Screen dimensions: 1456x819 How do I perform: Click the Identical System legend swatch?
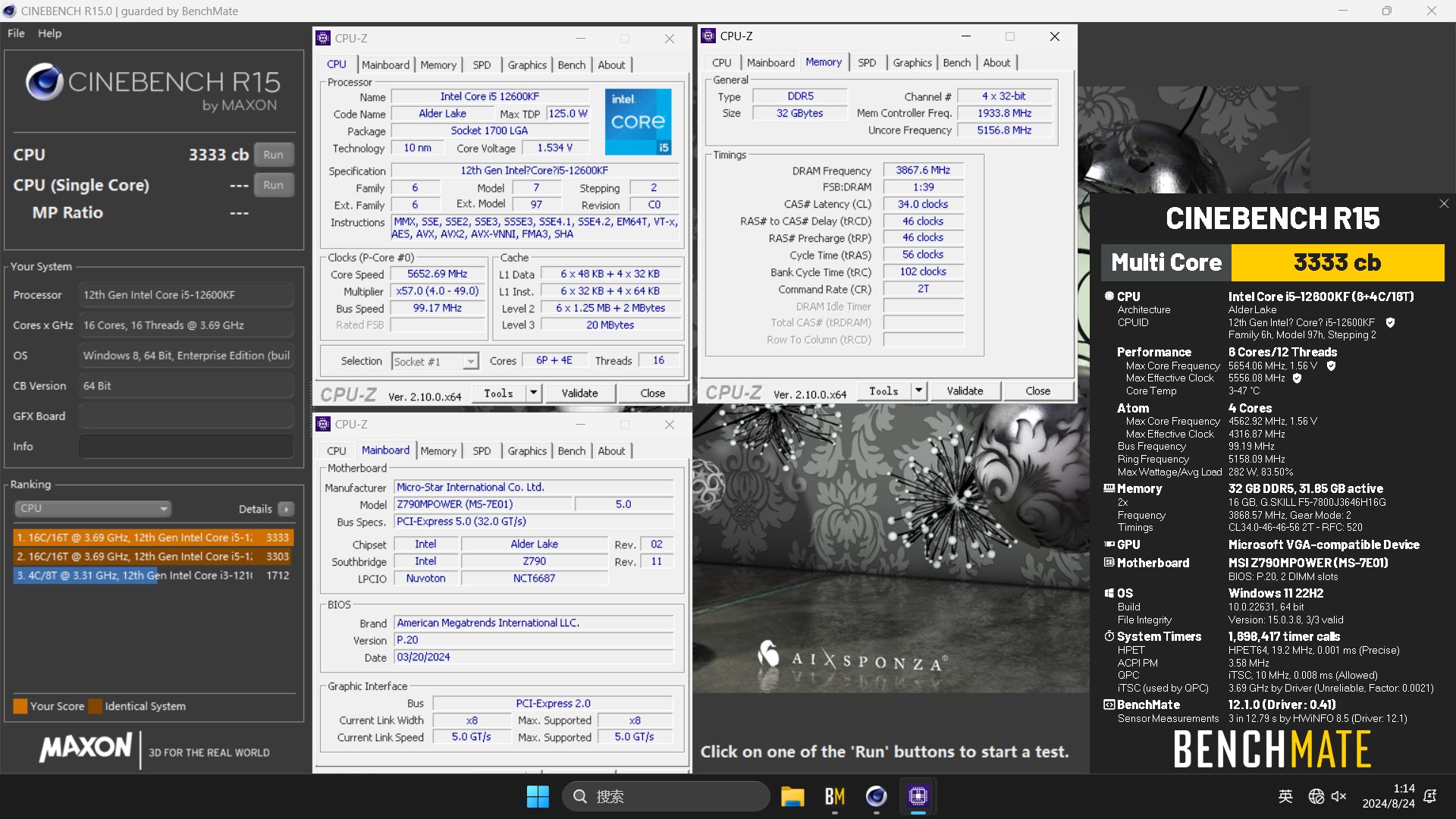pyautogui.click(x=96, y=706)
